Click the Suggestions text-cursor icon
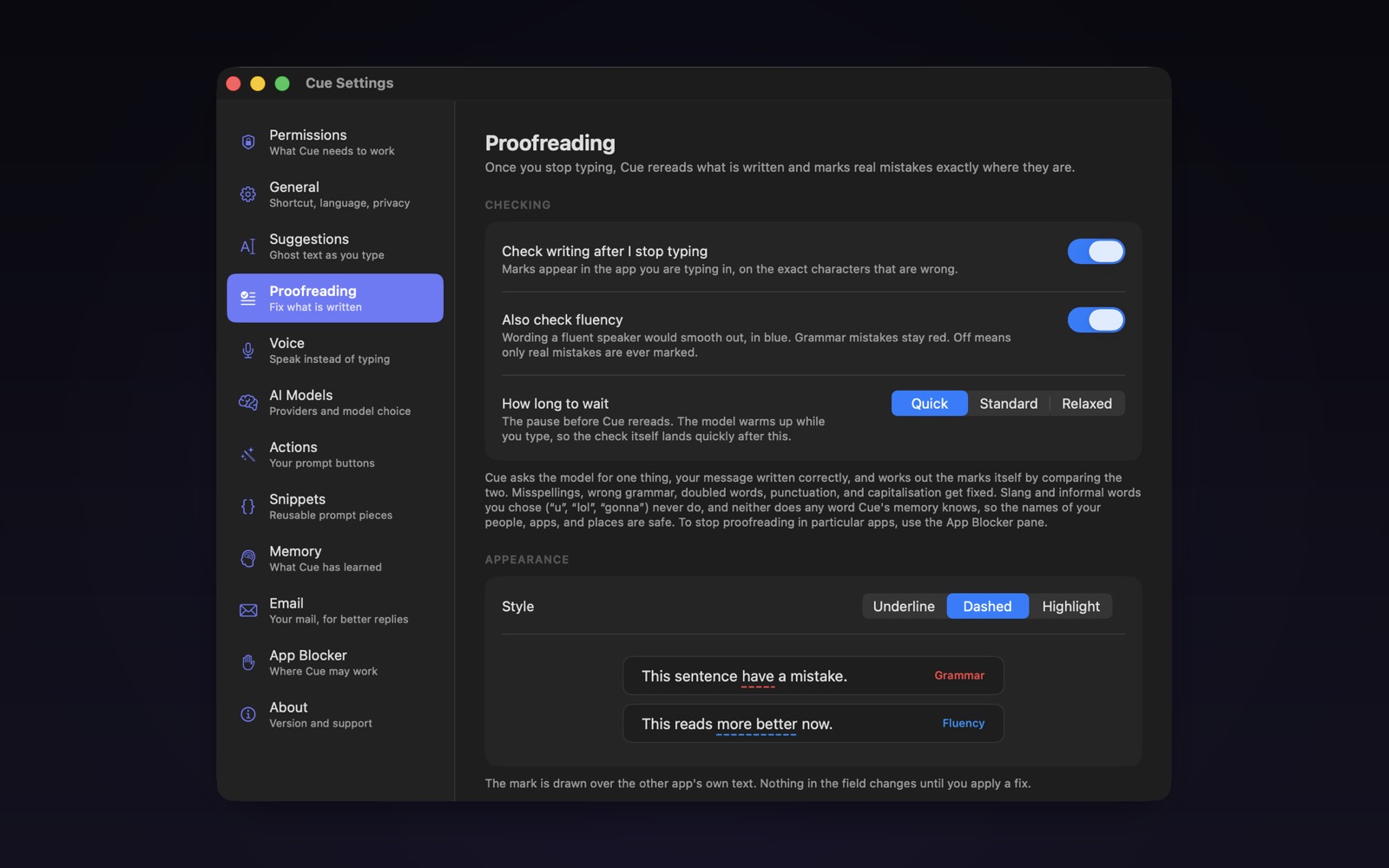The width and height of the screenshot is (1389, 868). [248, 246]
